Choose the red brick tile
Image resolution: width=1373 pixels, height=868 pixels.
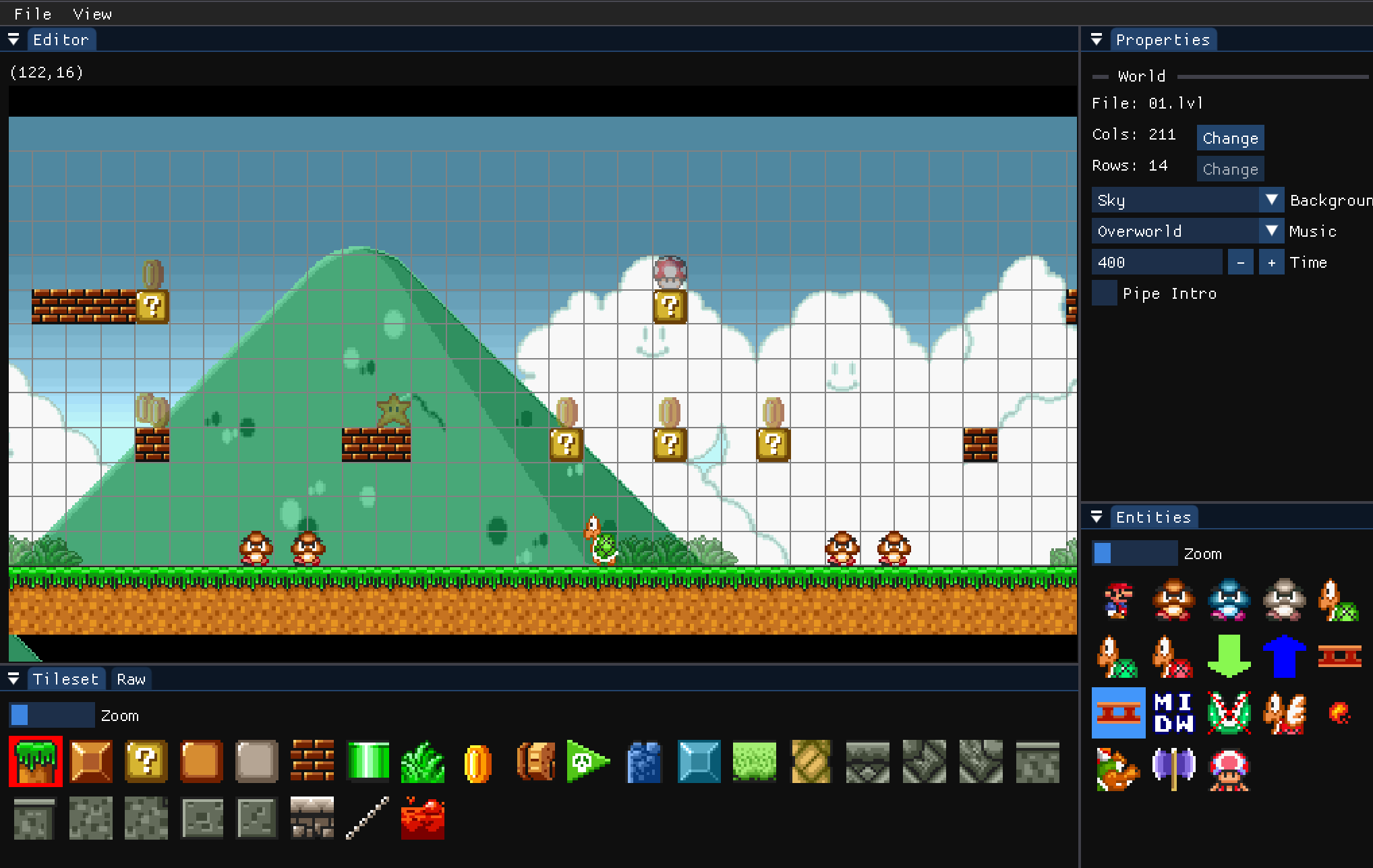click(x=312, y=761)
